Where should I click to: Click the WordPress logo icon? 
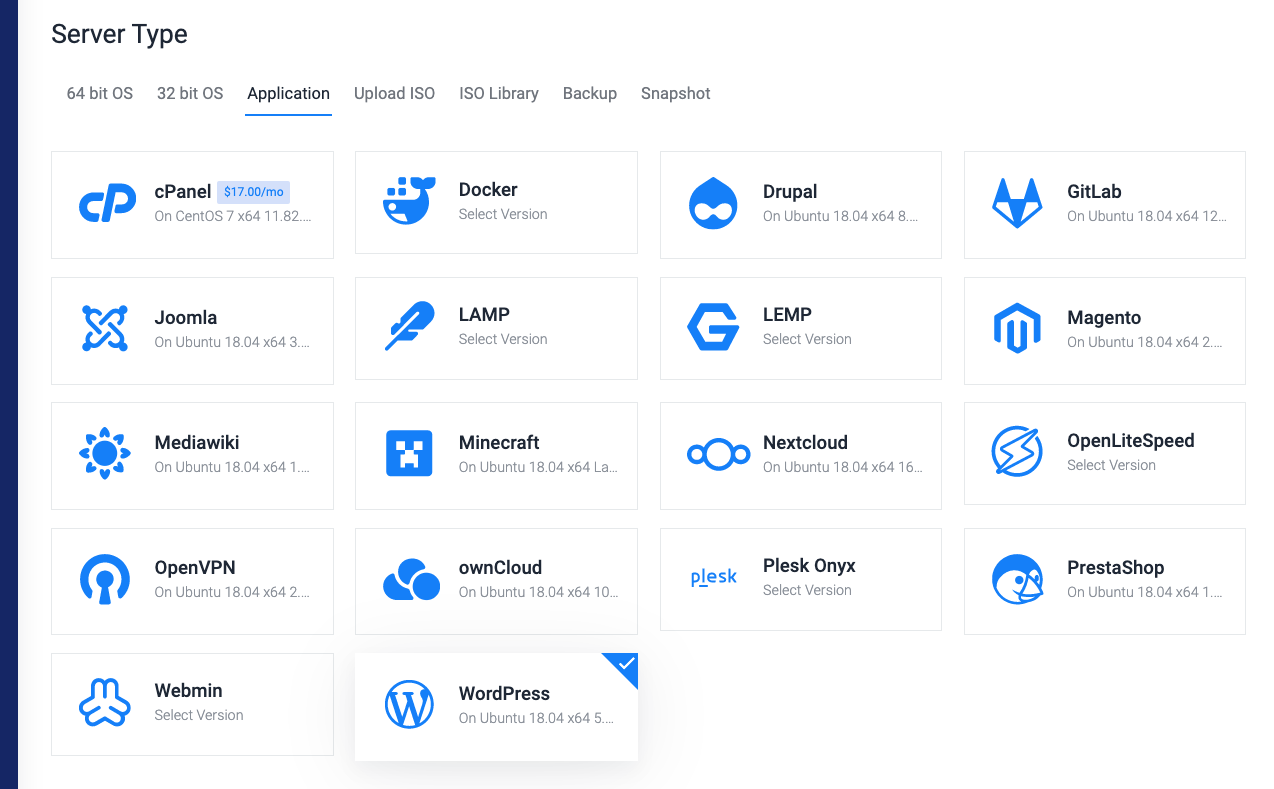[410, 705]
